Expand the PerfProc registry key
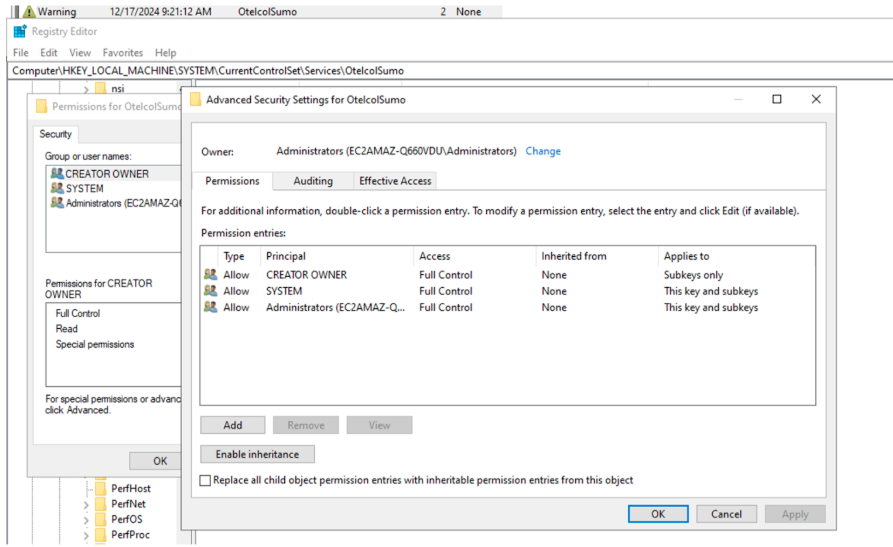Viewport: 893px width, 547px height. click(x=87, y=535)
